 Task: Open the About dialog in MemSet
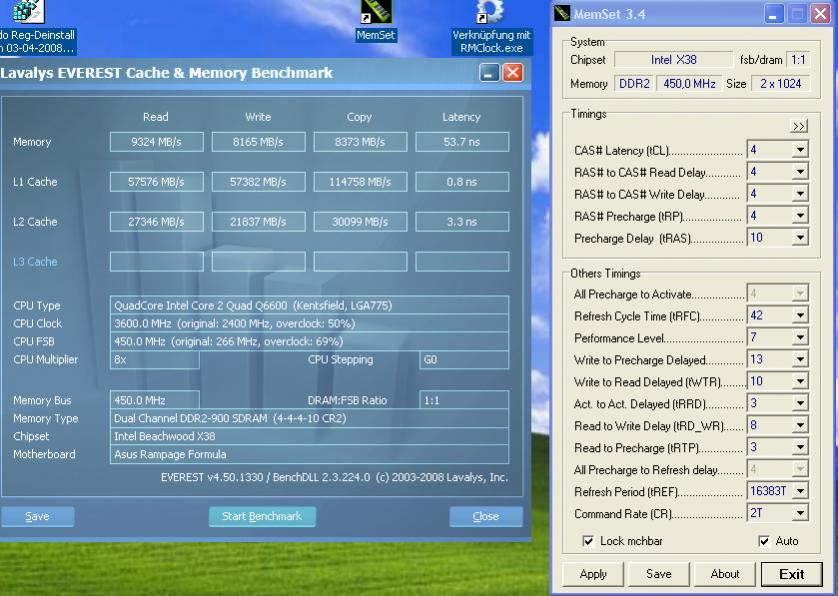click(725, 574)
